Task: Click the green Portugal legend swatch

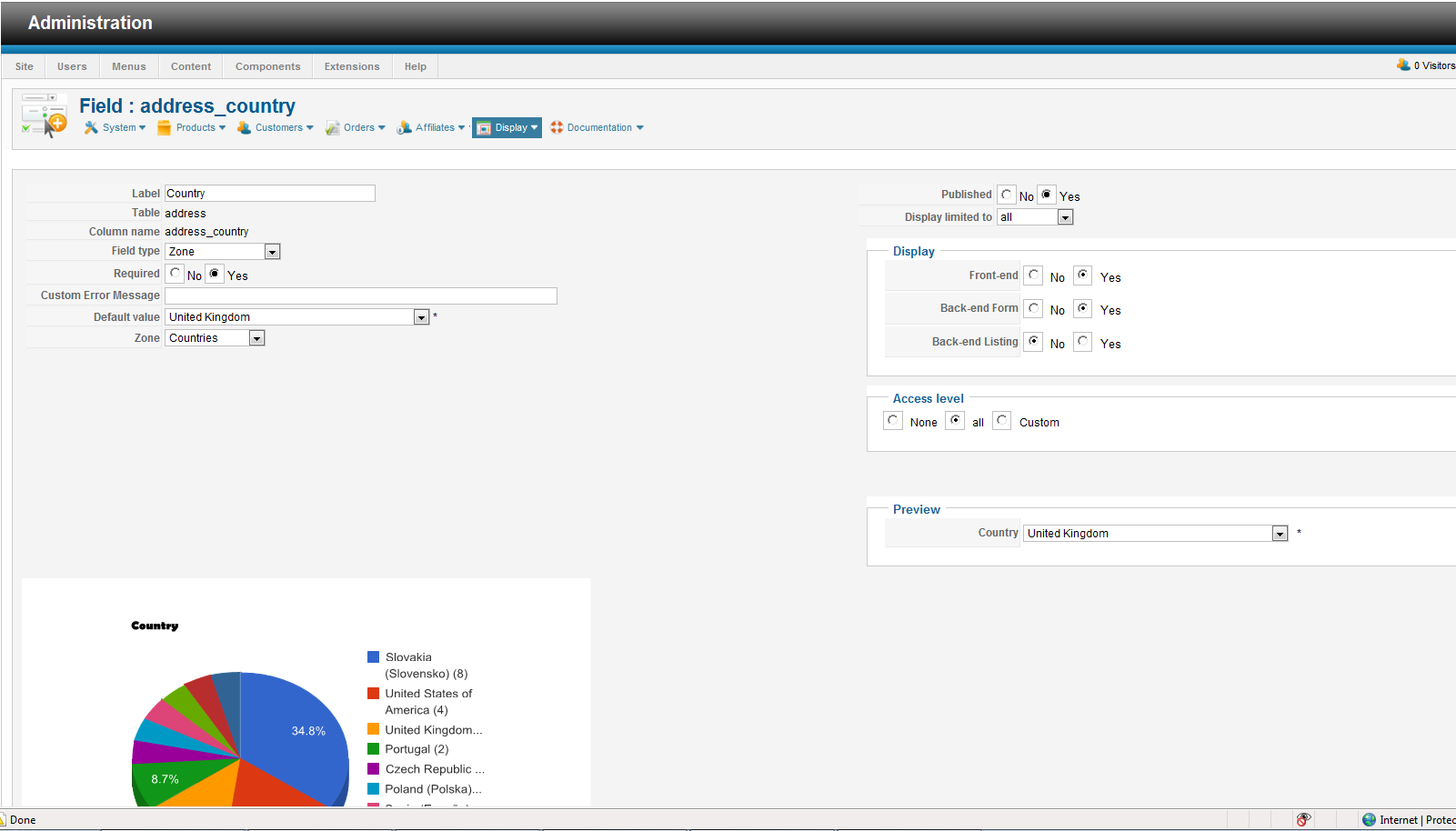Action: pyautogui.click(x=373, y=749)
